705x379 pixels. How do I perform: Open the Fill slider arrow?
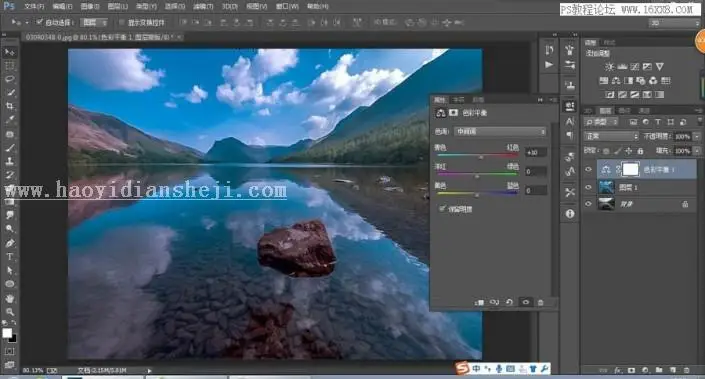point(697,151)
